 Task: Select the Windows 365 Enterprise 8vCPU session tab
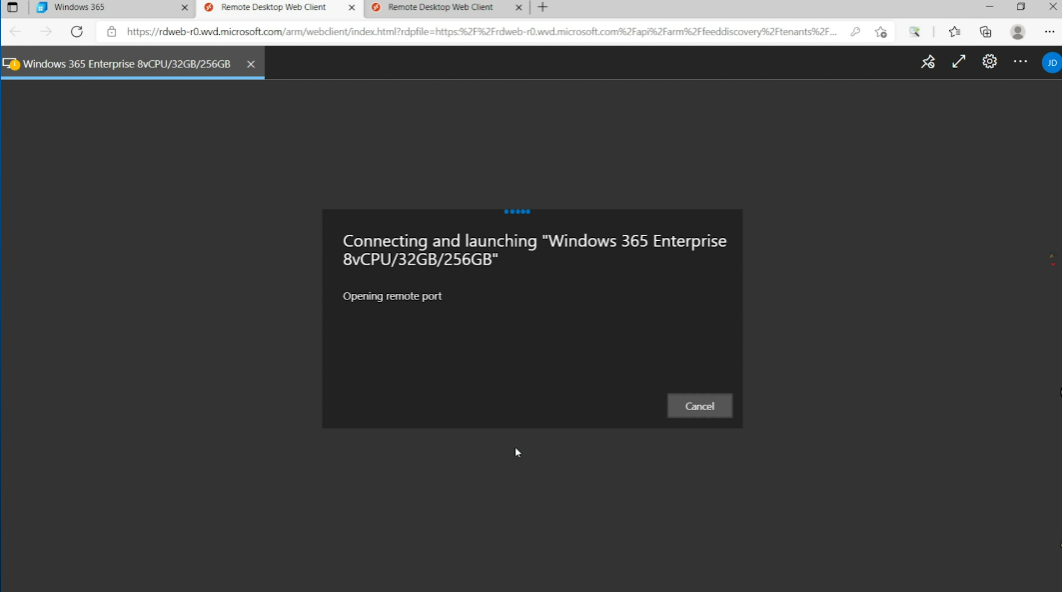[126, 64]
